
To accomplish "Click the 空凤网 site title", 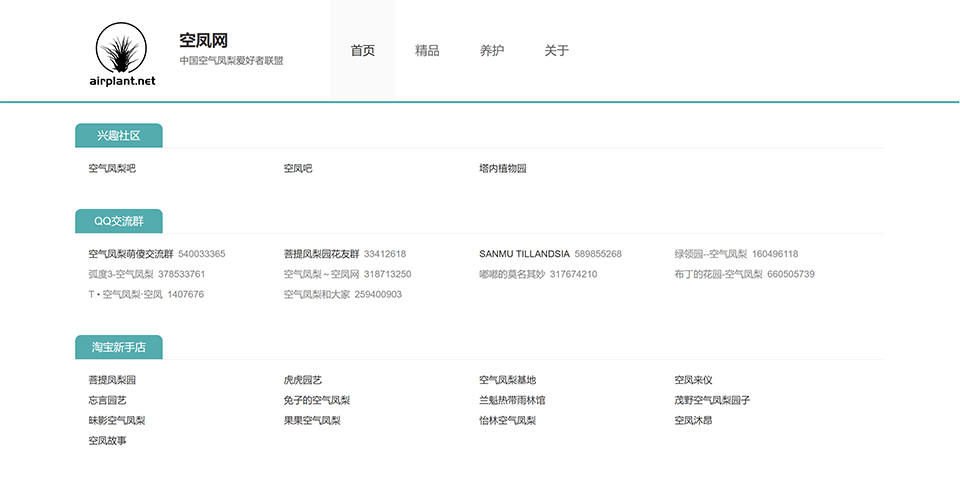I will (x=204, y=41).
